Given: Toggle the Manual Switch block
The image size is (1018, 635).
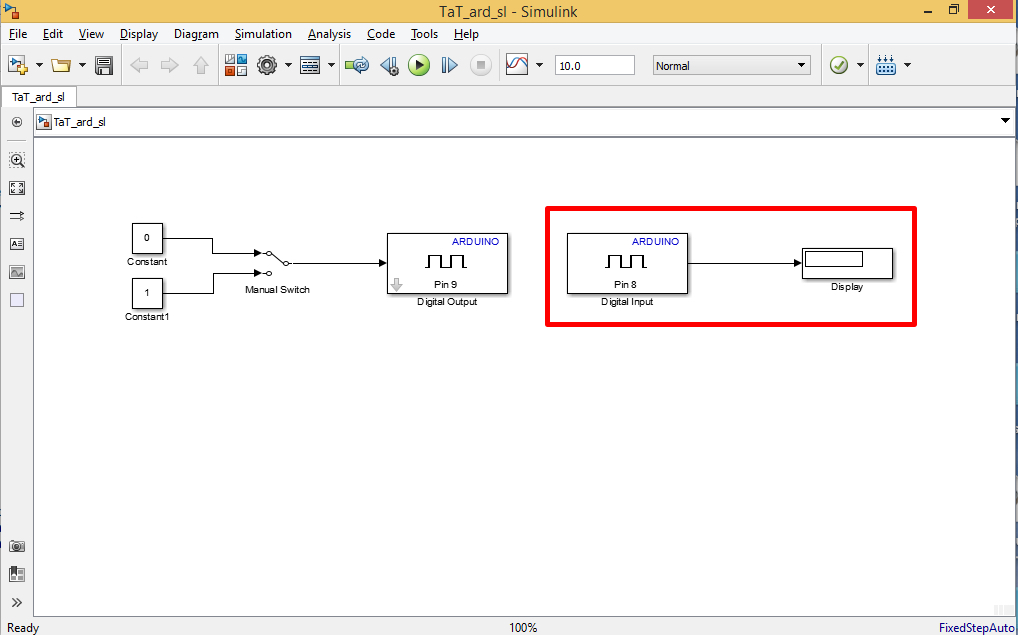Looking at the screenshot, I should click(275, 262).
